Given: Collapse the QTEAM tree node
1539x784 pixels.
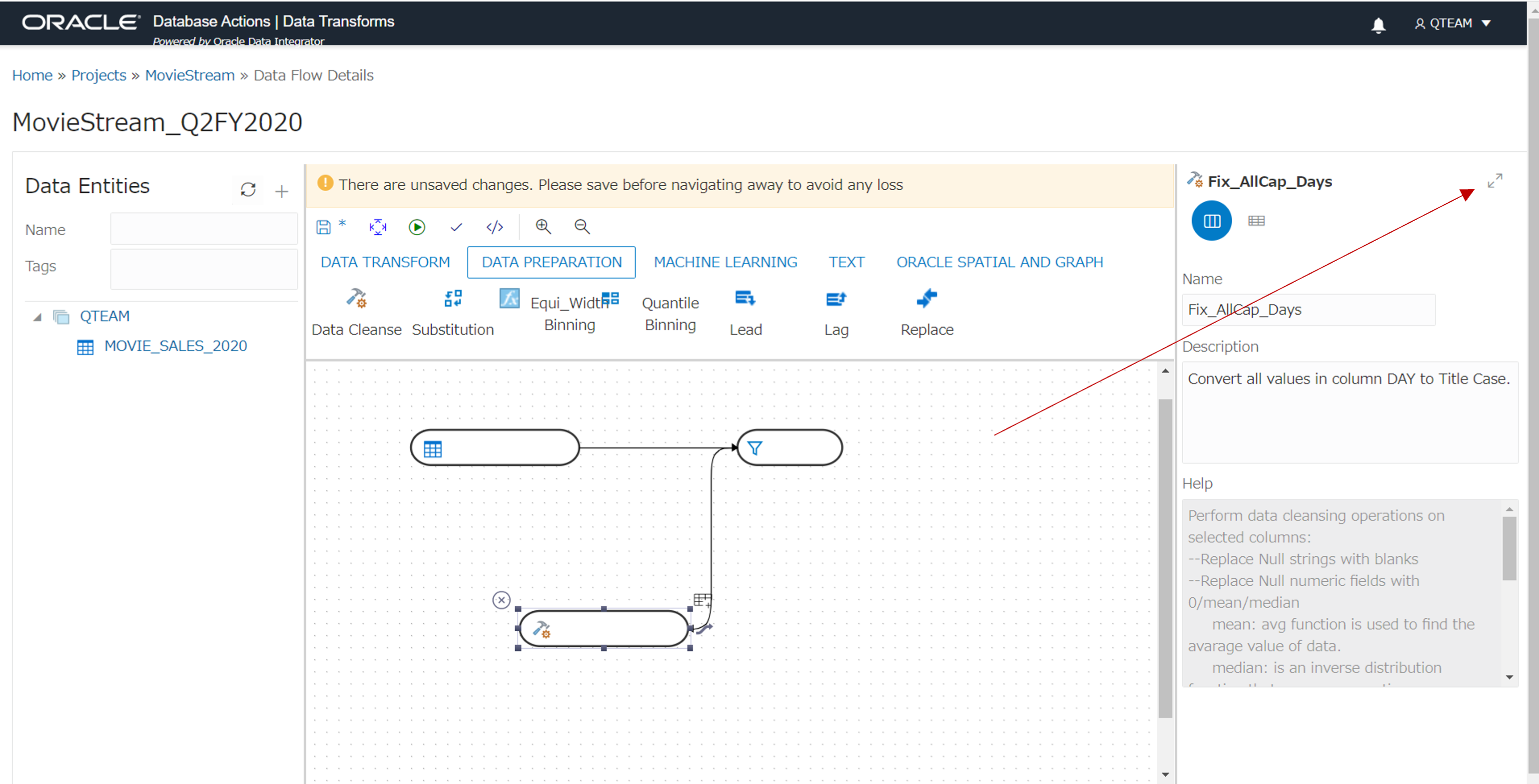Looking at the screenshot, I should 37,317.
